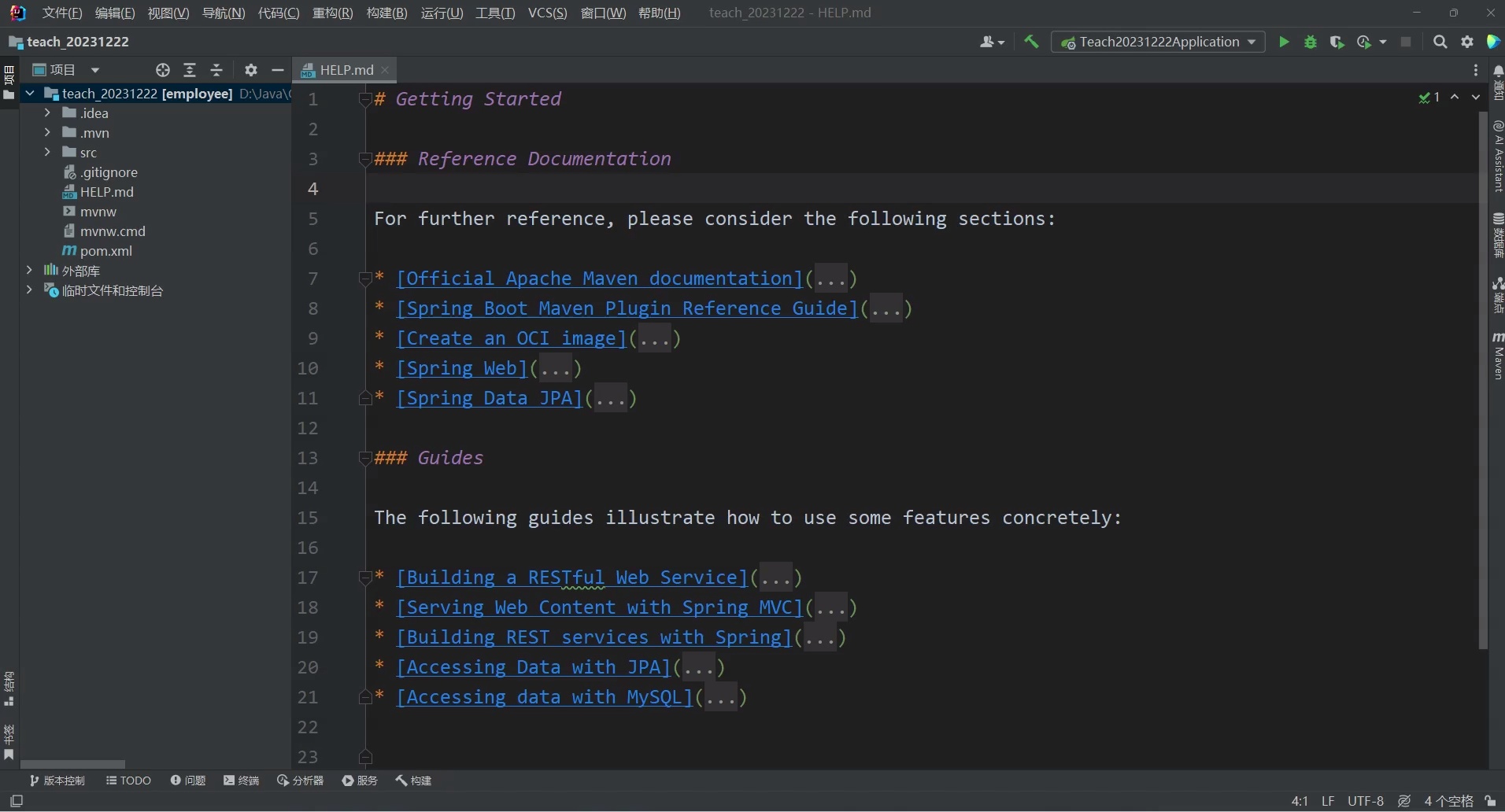Open the 代码(C) menu

(277, 13)
